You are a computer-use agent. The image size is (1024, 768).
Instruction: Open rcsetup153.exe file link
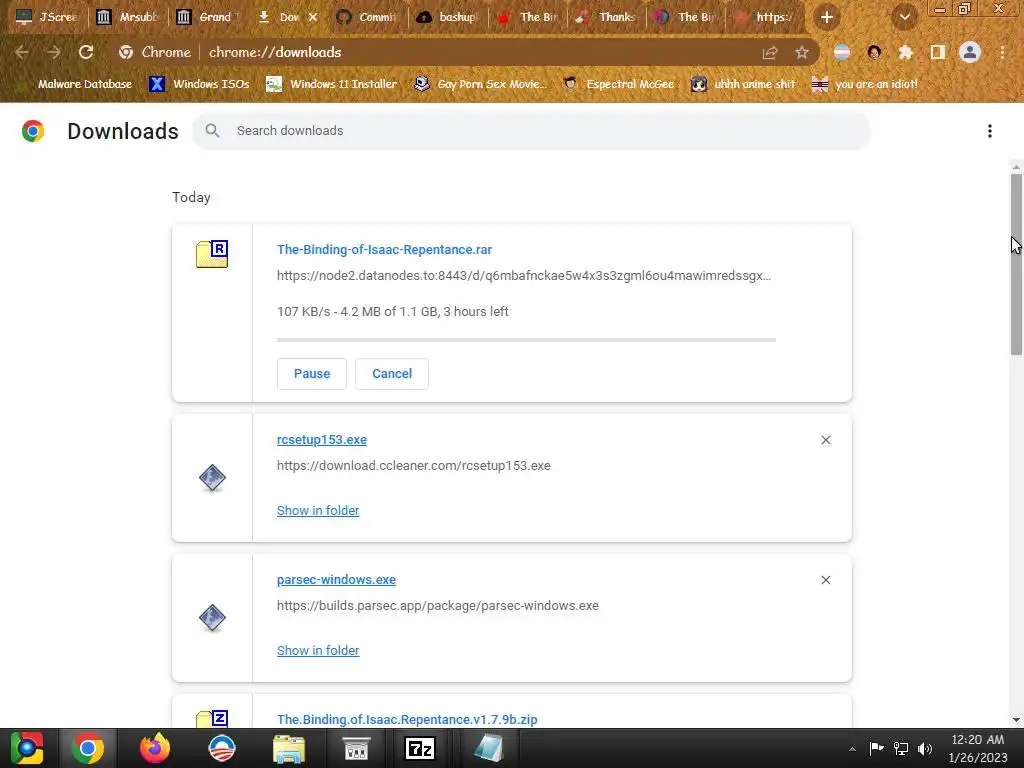tap(322, 440)
